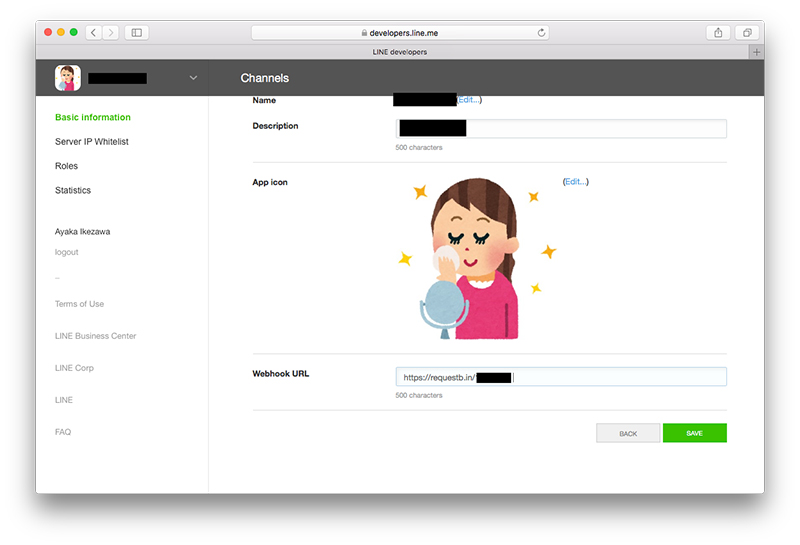
Task: Open the Statistics section
Action: click(73, 190)
